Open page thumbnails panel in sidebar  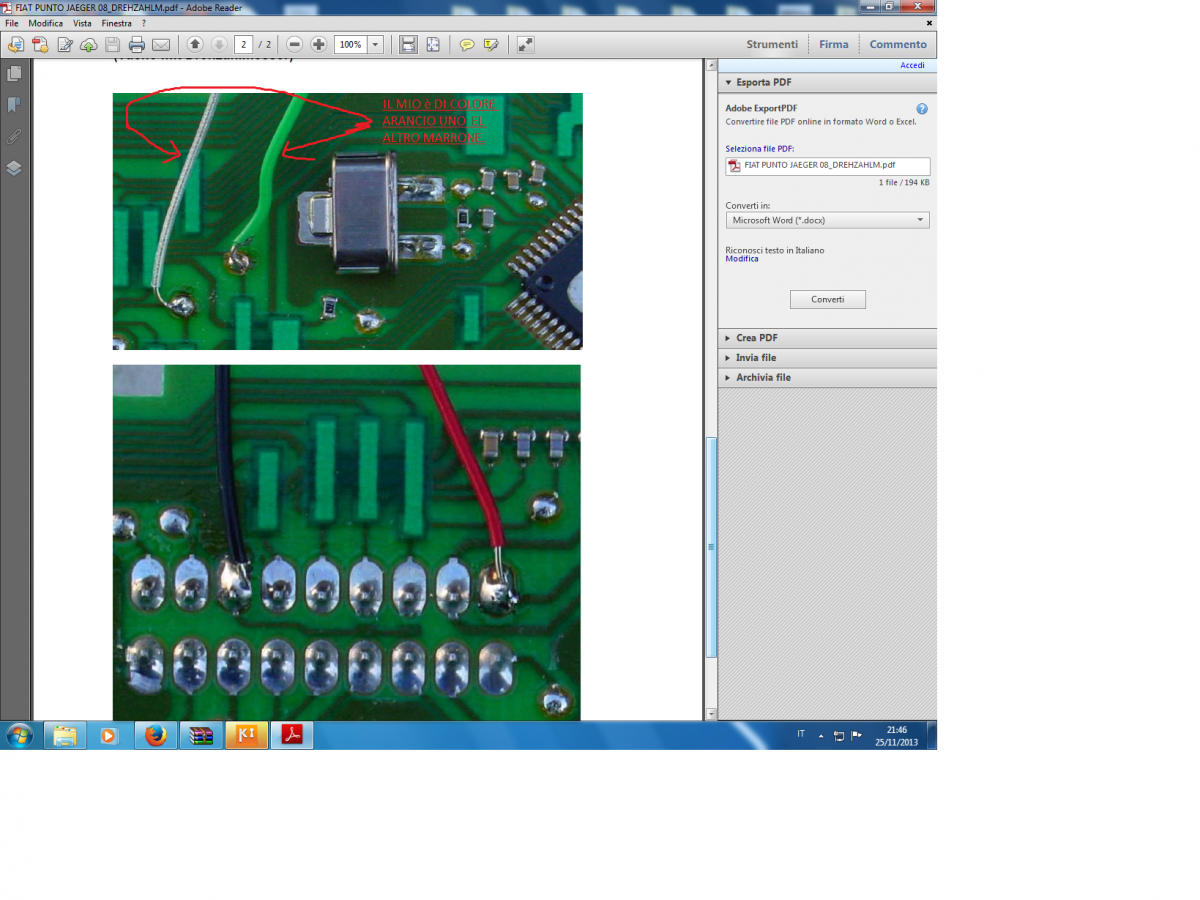(14, 74)
